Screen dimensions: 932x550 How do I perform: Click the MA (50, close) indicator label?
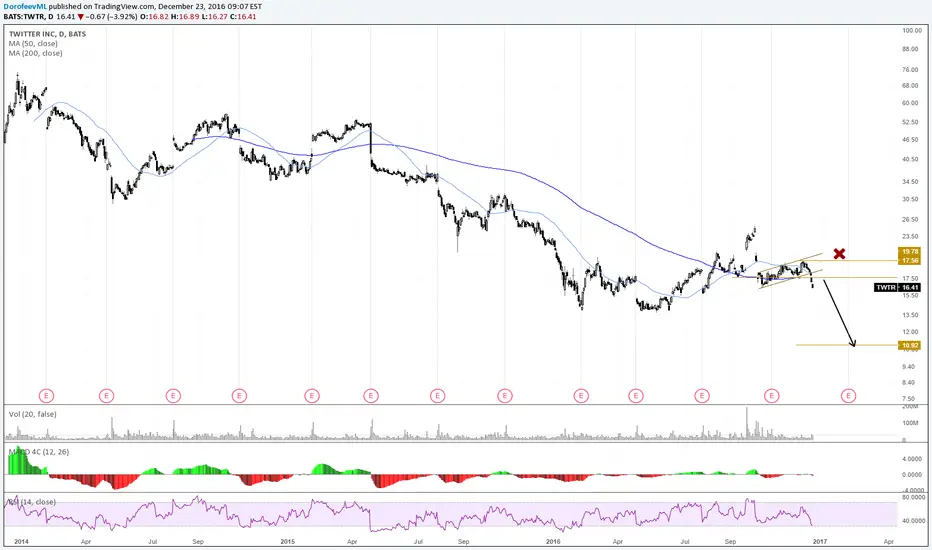coord(33,43)
